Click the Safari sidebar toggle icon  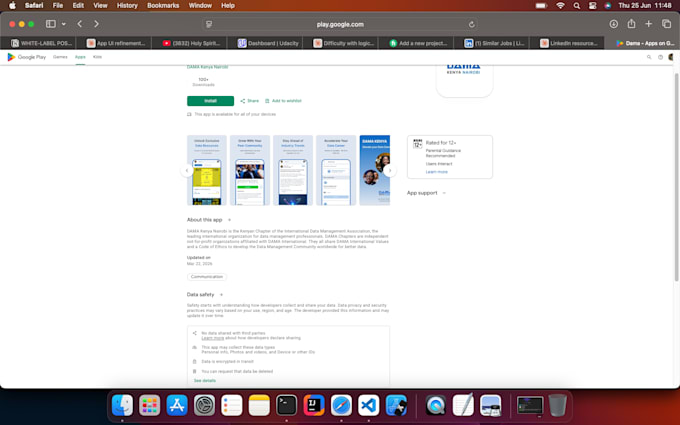[x=51, y=24]
